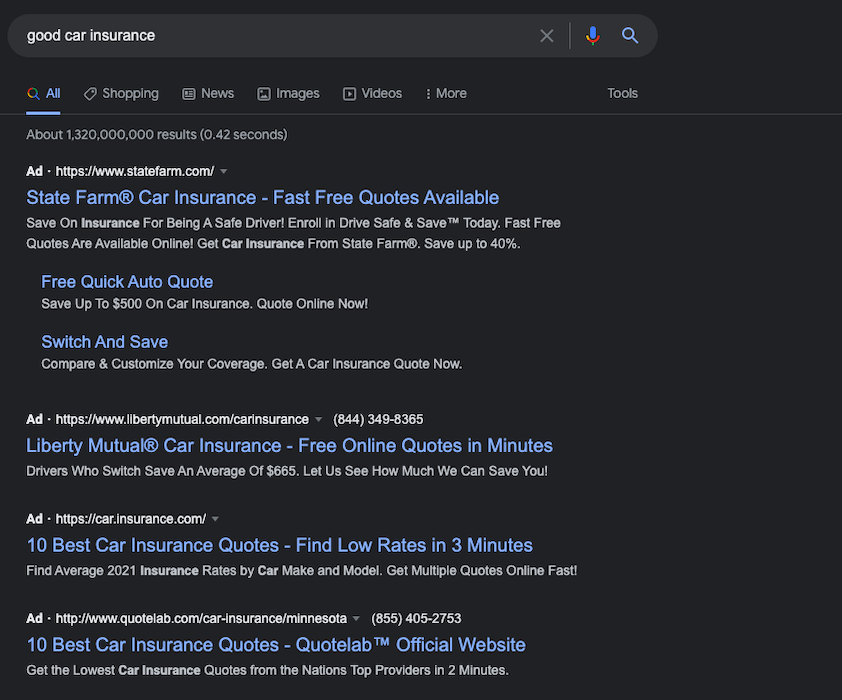The width and height of the screenshot is (842, 700).
Task: Click 'Find Average 2021 Insurance Rates' description
Action: tap(302, 571)
